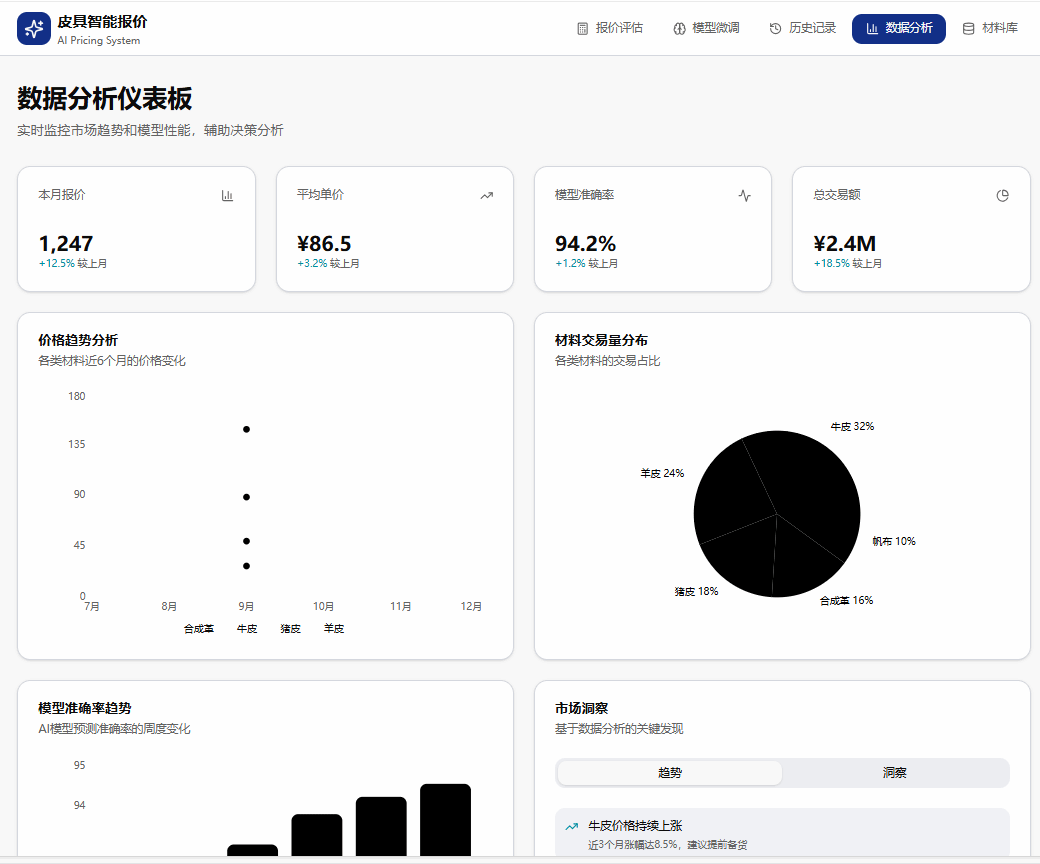Click the trend icon beside 牛皮价格持续上涨

(x=572, y=827)
